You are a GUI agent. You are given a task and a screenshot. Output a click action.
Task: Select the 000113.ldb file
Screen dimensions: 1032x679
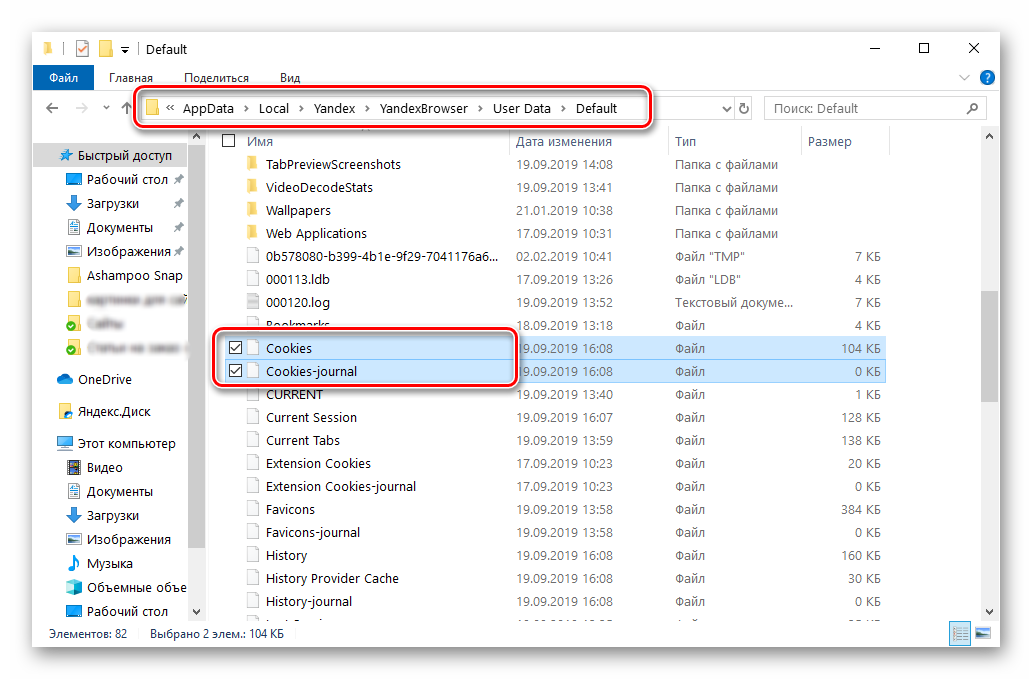297,280
